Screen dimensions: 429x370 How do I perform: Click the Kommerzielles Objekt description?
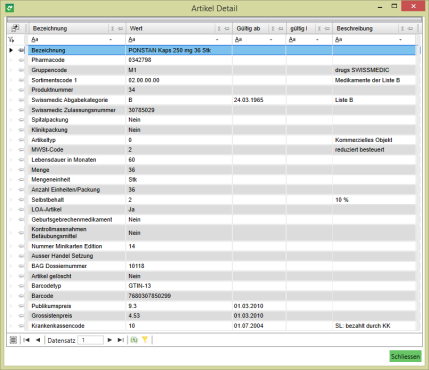coord(364,140)
